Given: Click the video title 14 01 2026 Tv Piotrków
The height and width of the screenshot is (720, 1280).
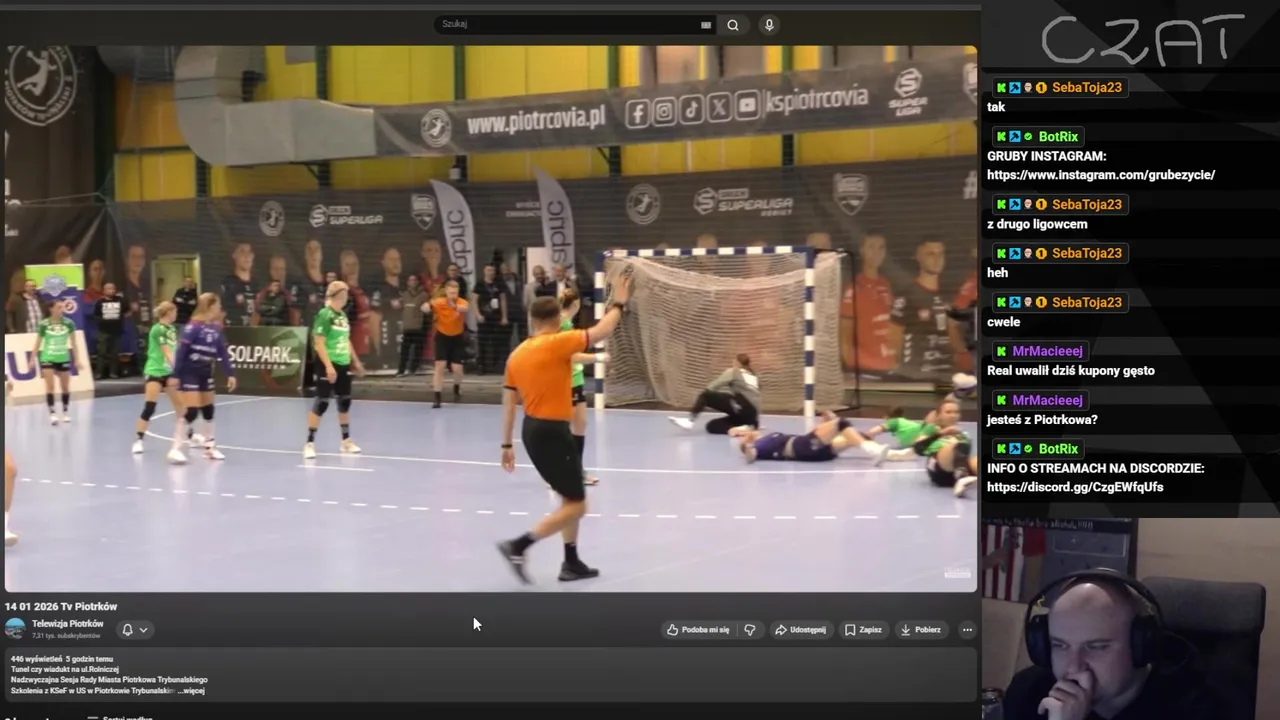Looking at the screenshot, I should [61, 606].
